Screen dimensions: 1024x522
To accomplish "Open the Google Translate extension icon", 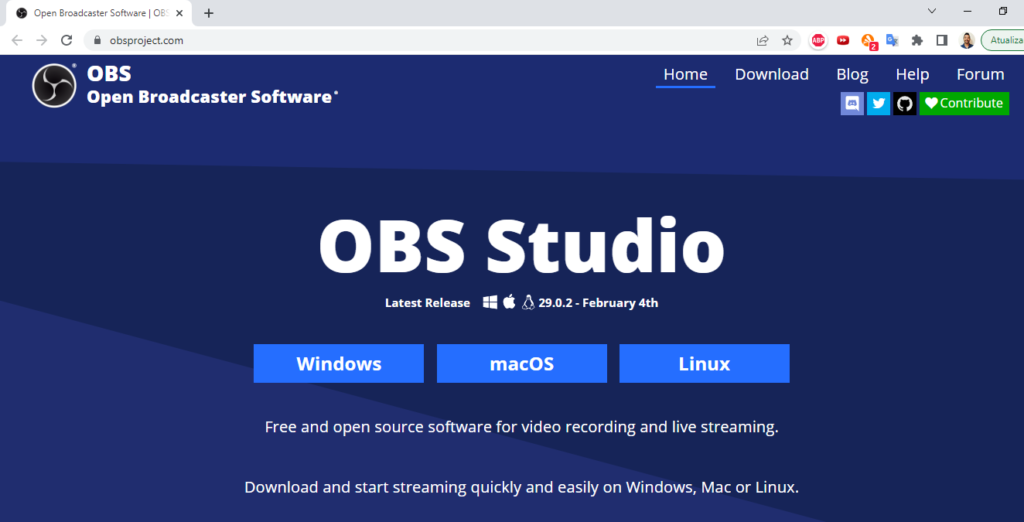I will click(892, 41).
